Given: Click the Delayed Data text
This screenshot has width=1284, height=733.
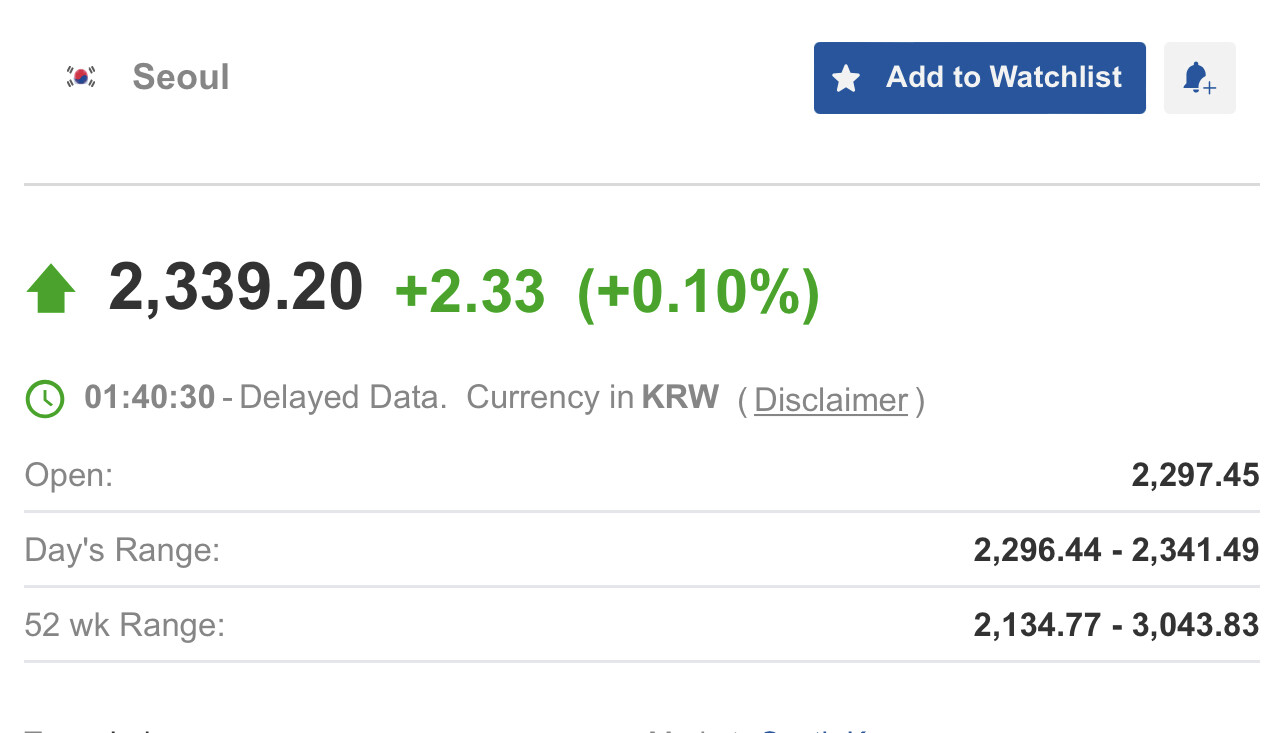Looking at the screenshot, I should tap(343, 398).
